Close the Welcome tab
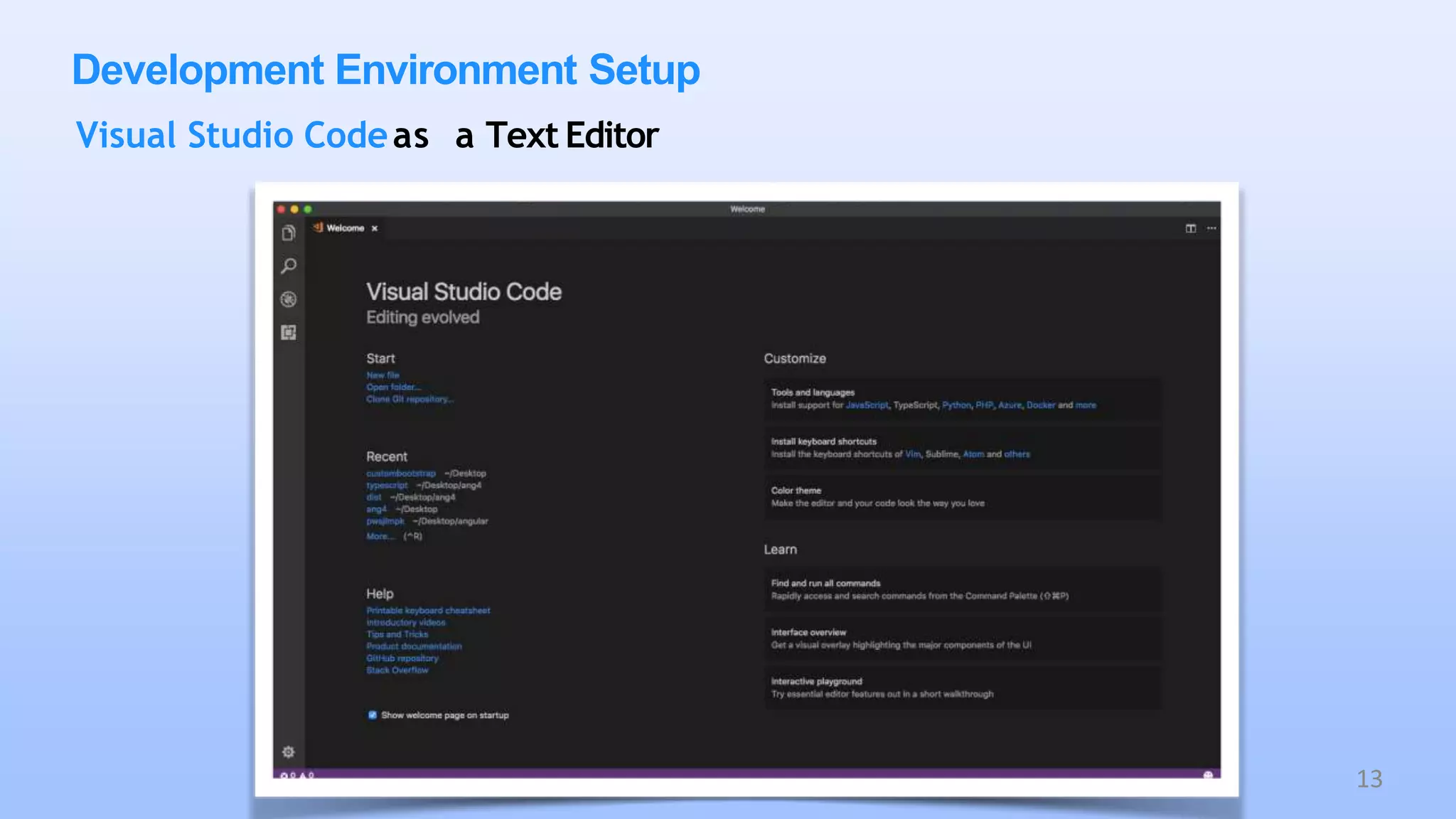This screenshot has width=1456, height=819. coord(375,228)
